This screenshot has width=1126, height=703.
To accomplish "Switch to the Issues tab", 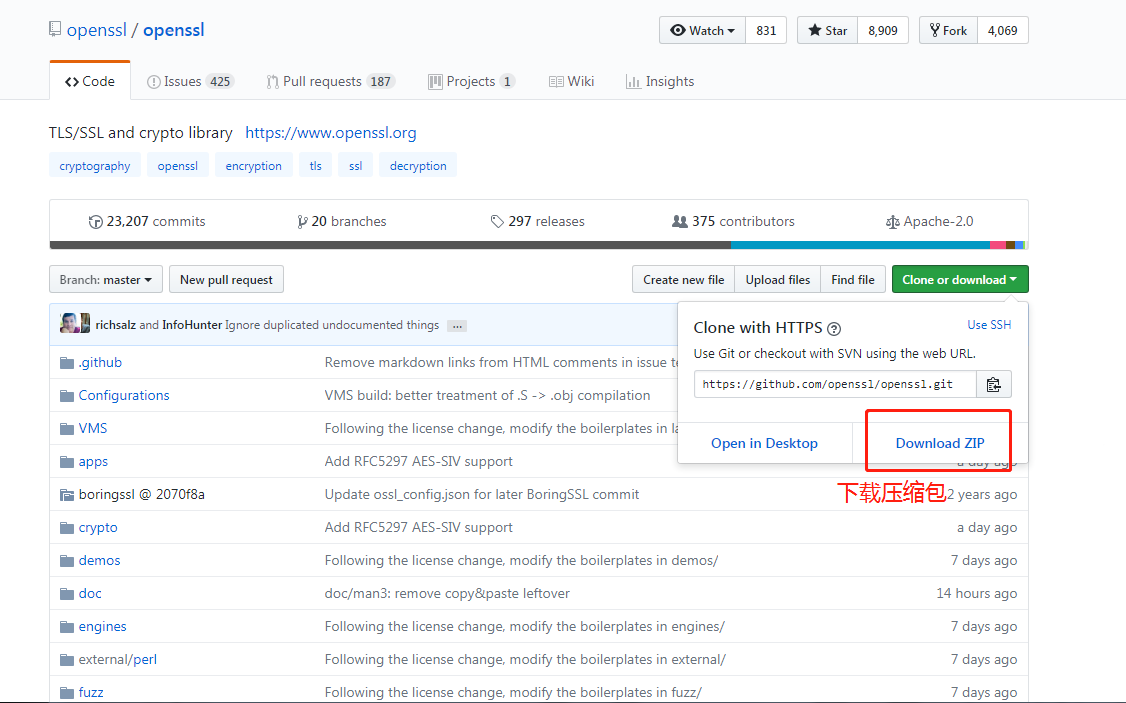I will [x=190, y=81].
